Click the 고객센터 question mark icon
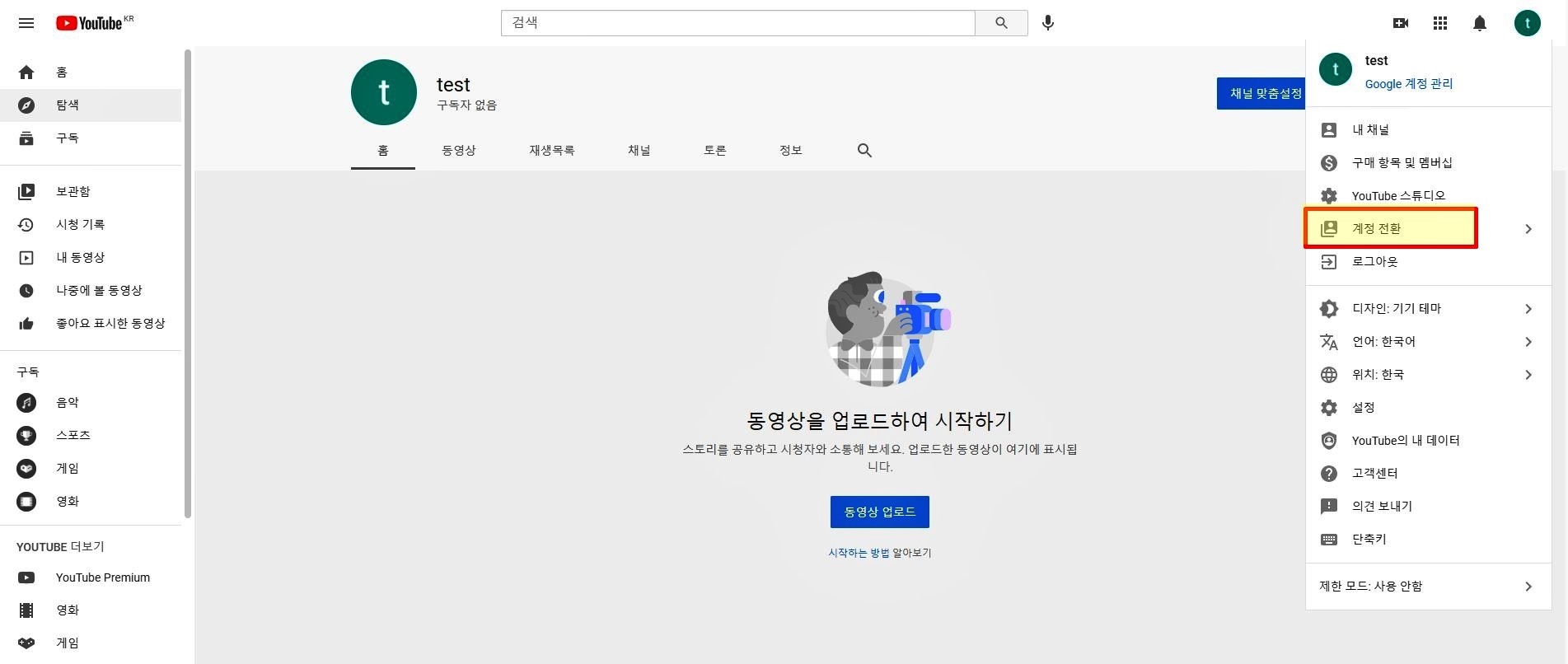Viewport: 1568px width, 664px height. click(1329, 474)
